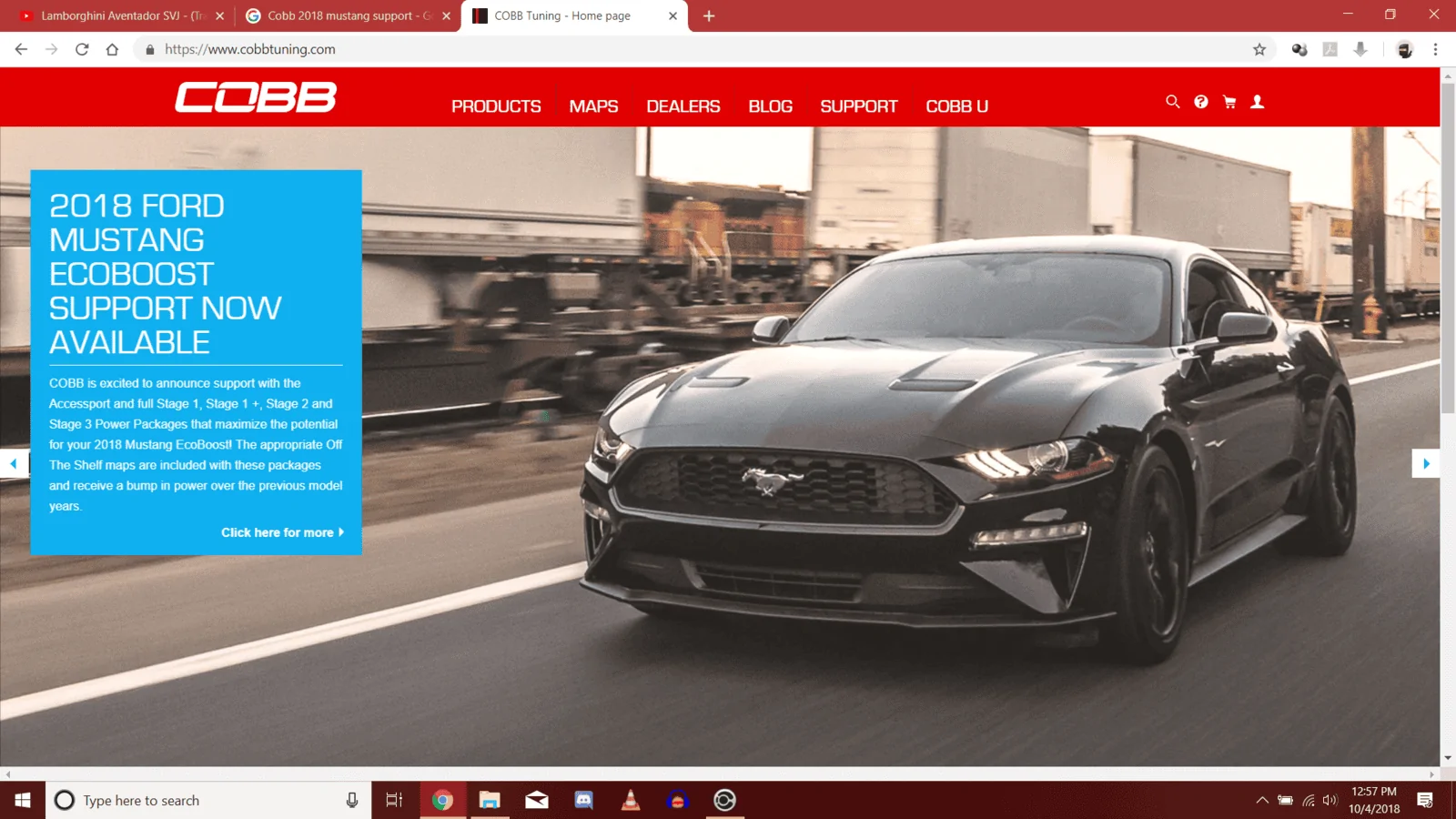
Task: Open COBB U section
Action: click(x=956, y=106)
